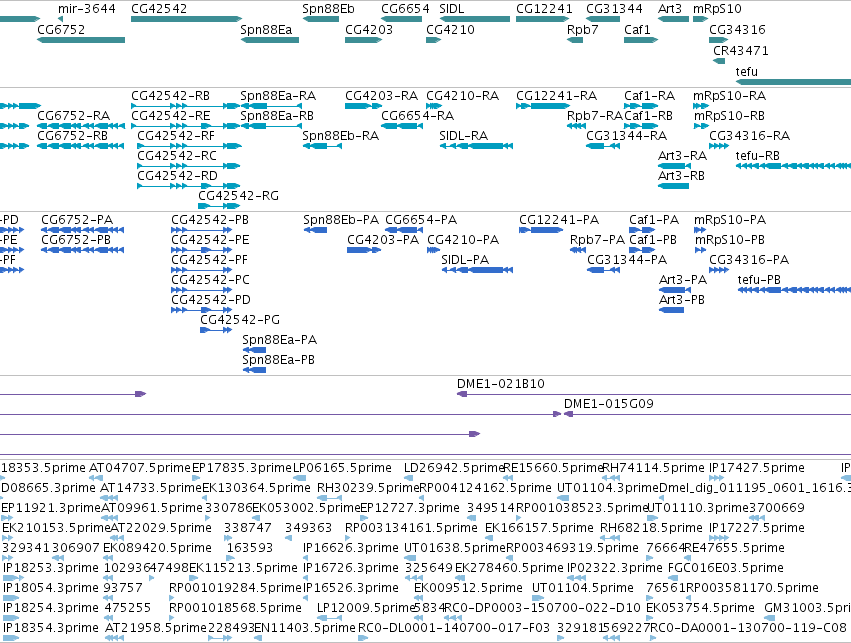Open the CG42542-RF transcript label

176,136
